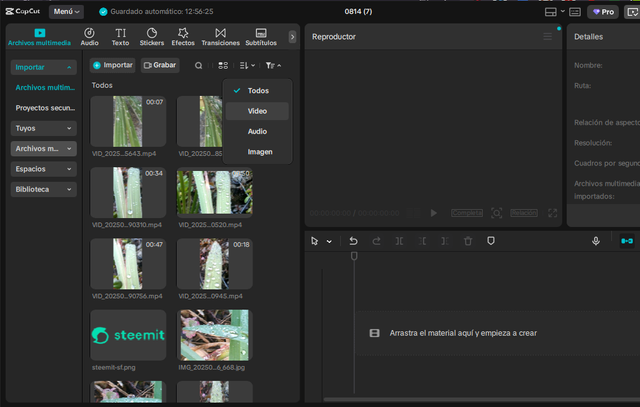Select the VID_2025...0520.mp4 thumbnail
The image size is (640, 407).
[x=214, y=193]
